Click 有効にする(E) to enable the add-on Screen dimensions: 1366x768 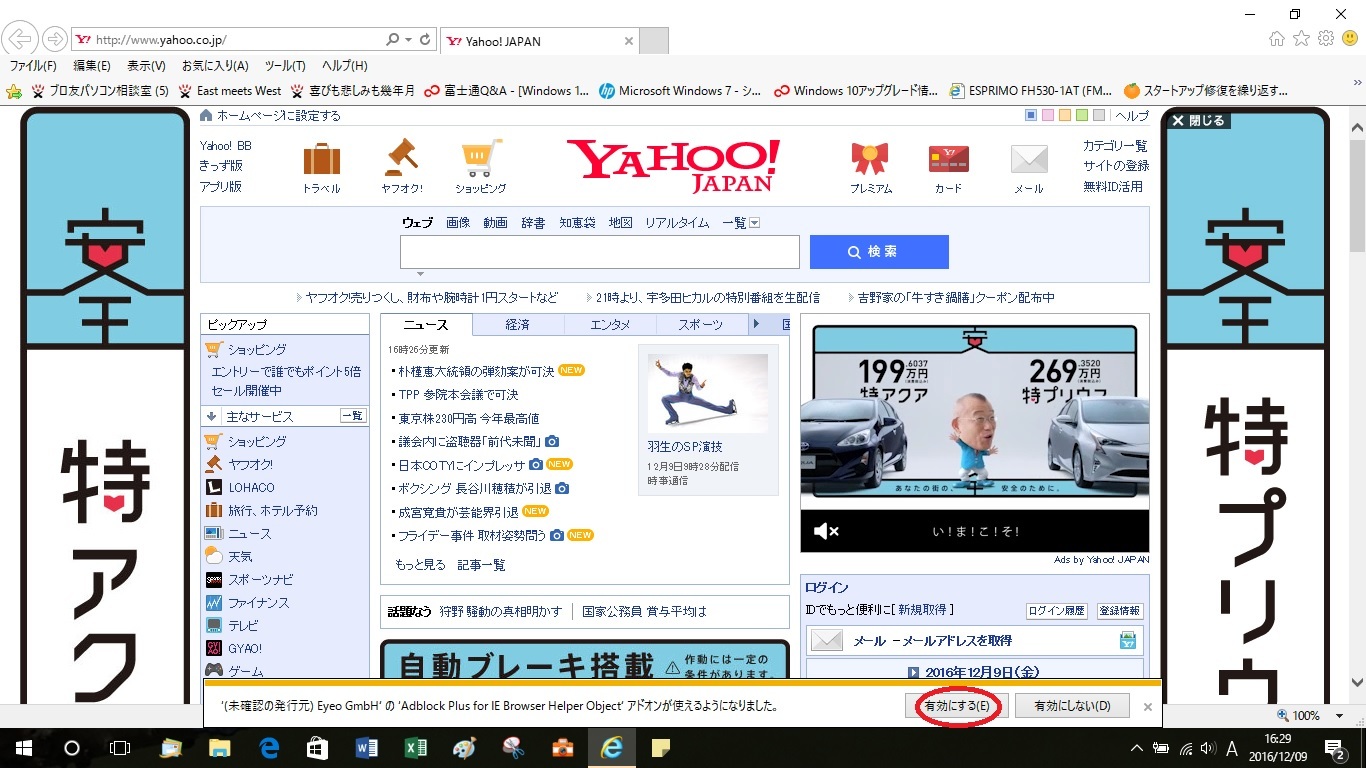957,706
